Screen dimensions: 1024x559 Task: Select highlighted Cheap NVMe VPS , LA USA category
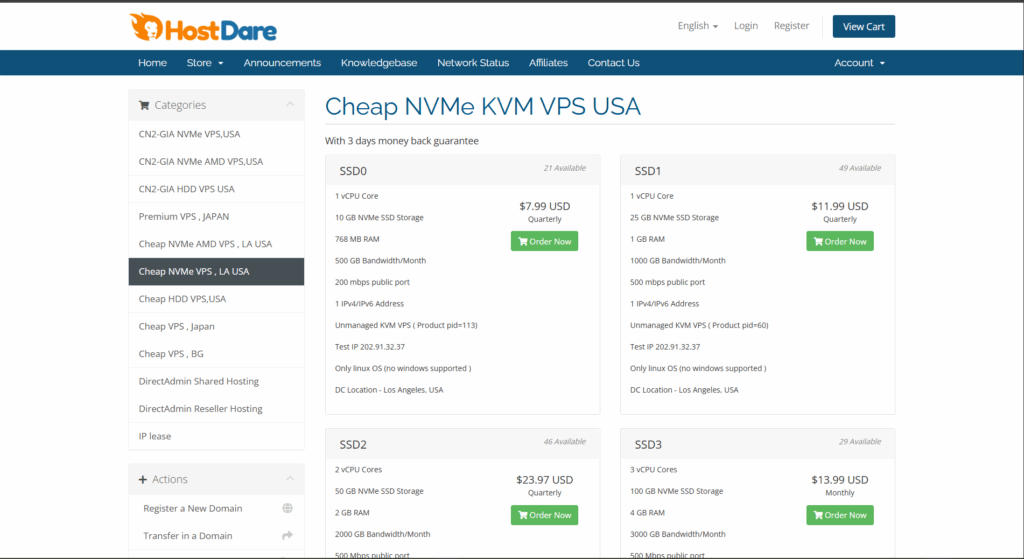(216, 272)
